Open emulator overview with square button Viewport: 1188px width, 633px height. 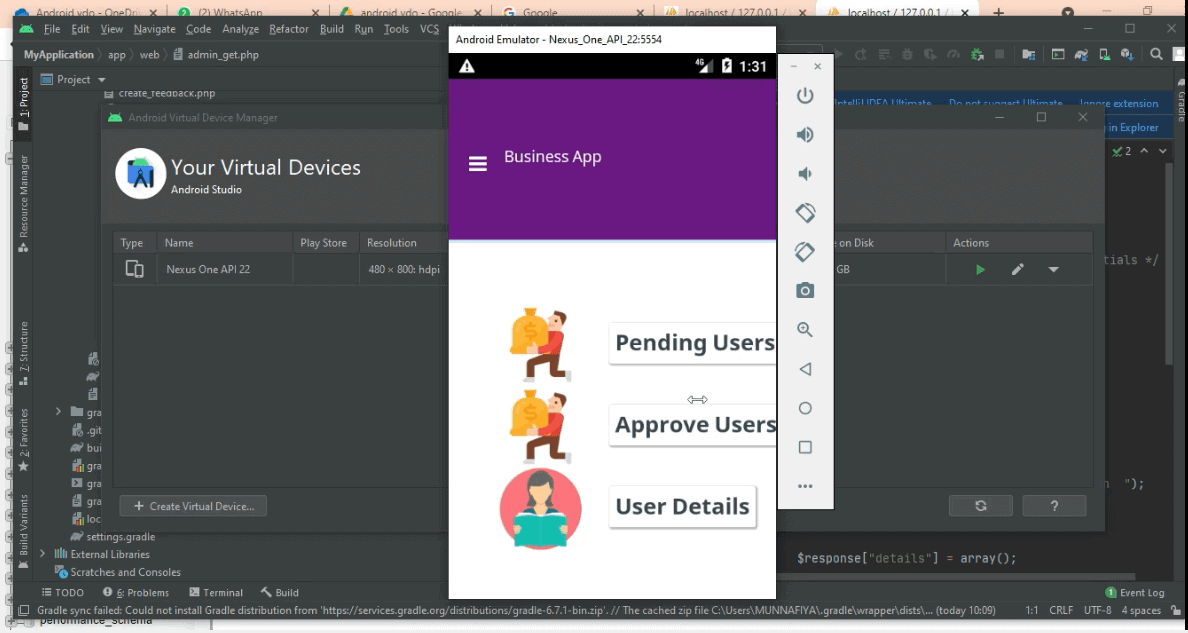click(805, 447)
